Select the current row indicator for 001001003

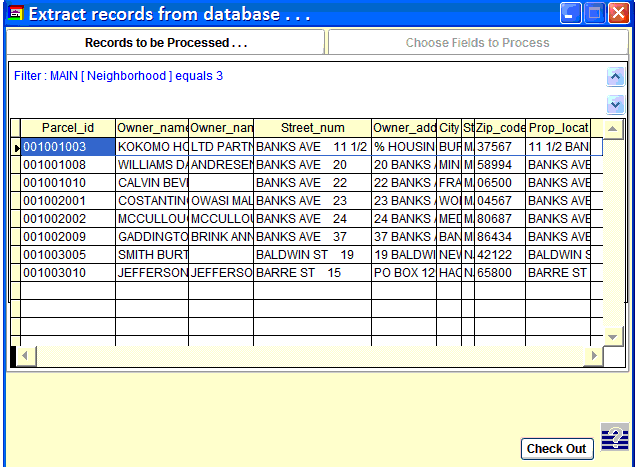pos(16,147)
